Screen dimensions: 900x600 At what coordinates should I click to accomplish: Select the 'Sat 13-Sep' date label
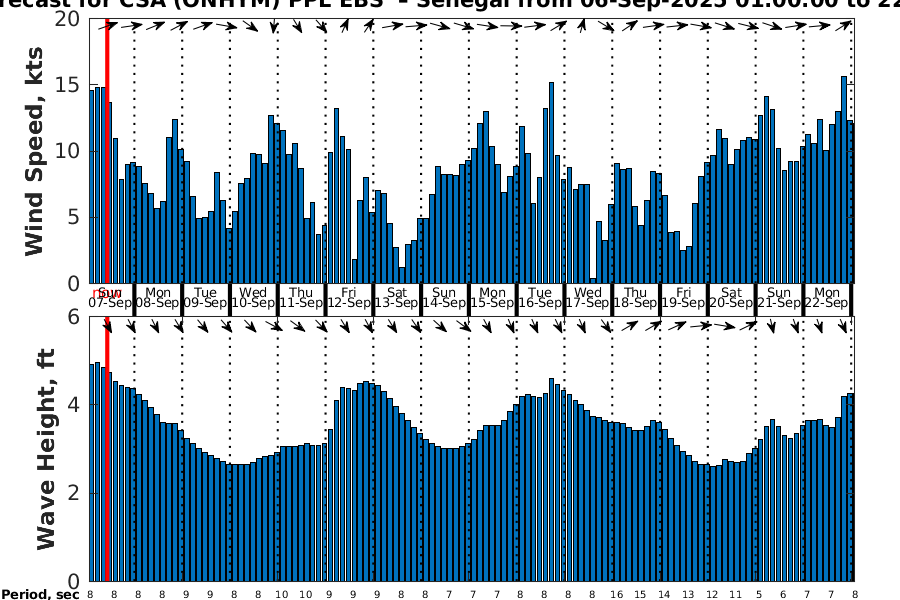click(397, 297)
